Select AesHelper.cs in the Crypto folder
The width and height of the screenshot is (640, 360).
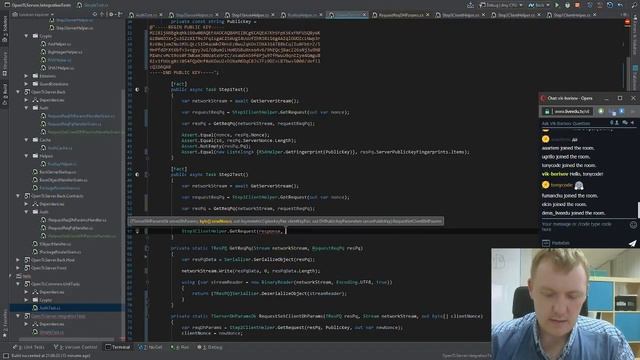click(56, 44)
